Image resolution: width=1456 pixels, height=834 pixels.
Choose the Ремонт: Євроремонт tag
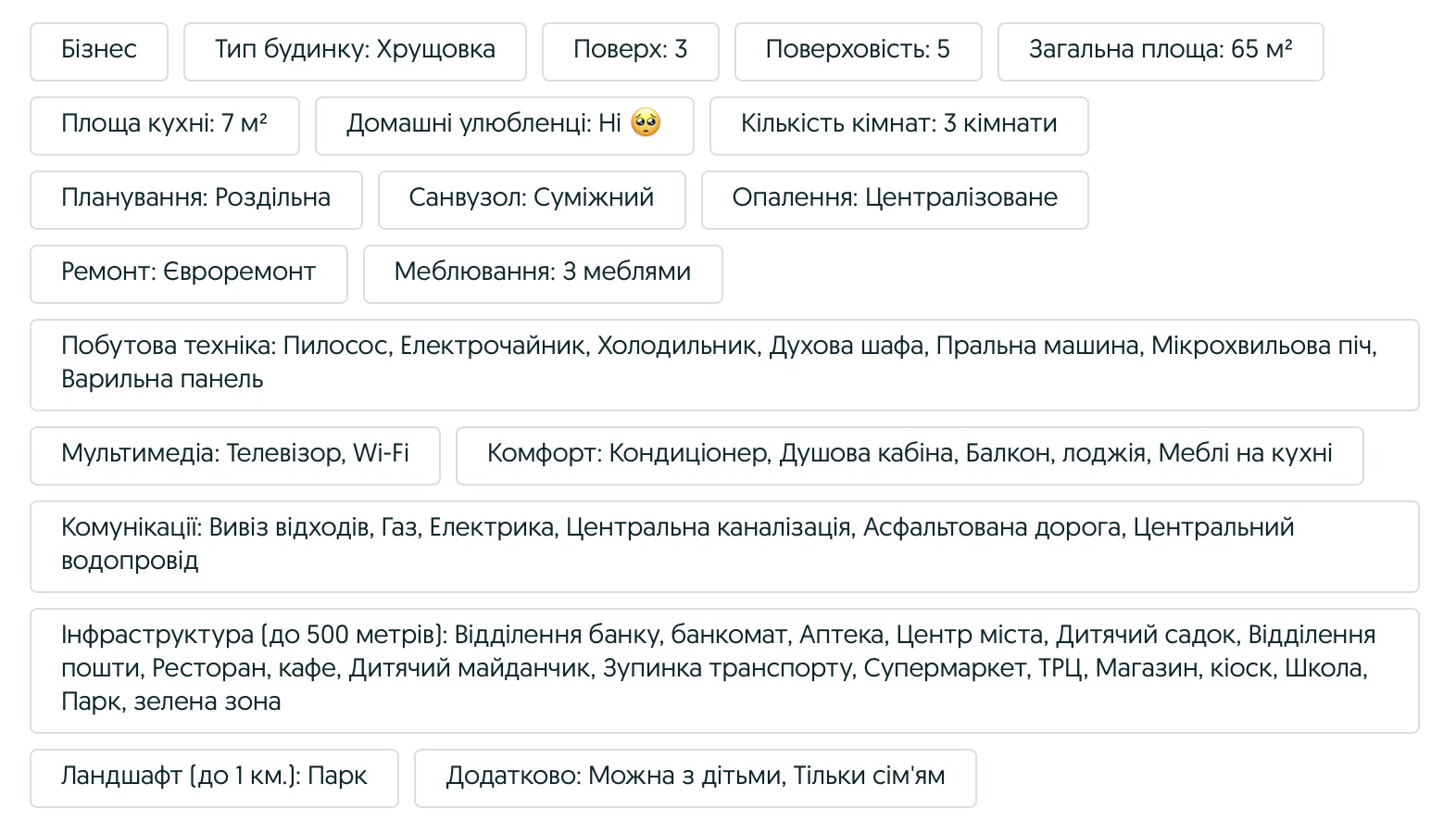click(189, 274)
